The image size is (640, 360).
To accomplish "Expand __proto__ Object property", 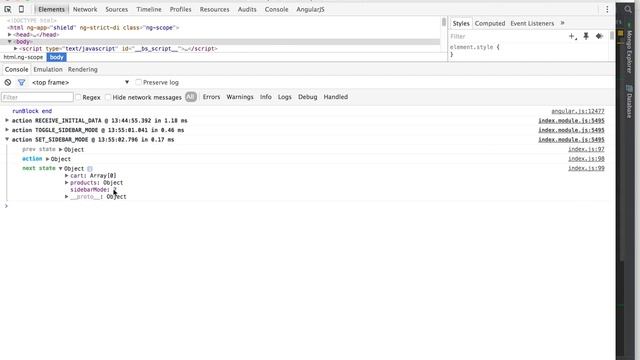I will pos(67,197).
